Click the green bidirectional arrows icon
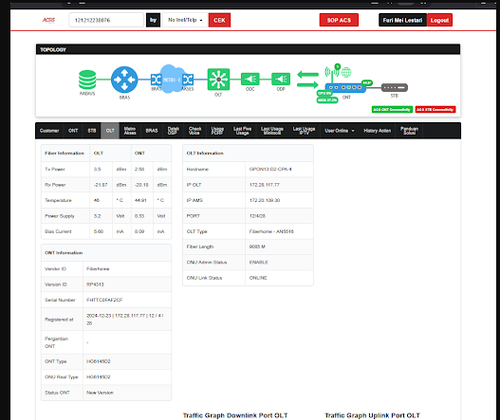This screenshot has width=500, height=420. pos(308,79)
